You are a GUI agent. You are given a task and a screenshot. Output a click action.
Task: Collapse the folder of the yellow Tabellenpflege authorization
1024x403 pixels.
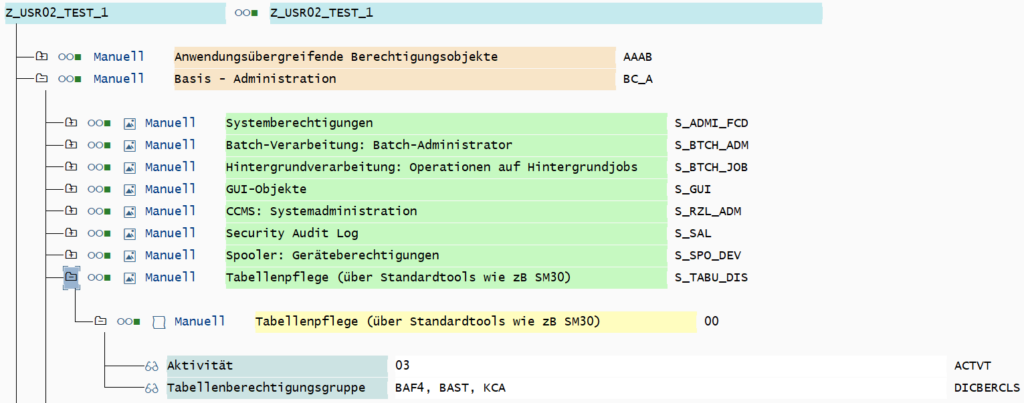(100, 322)
